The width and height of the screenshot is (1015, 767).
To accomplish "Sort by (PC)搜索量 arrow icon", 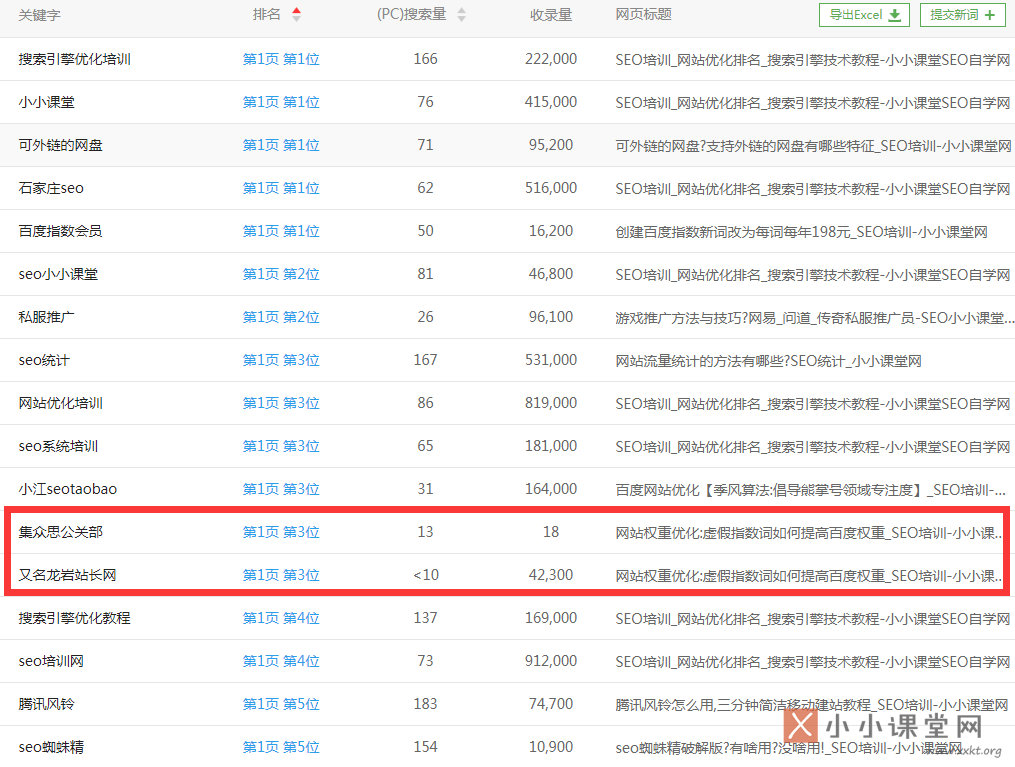I will 462,14.
